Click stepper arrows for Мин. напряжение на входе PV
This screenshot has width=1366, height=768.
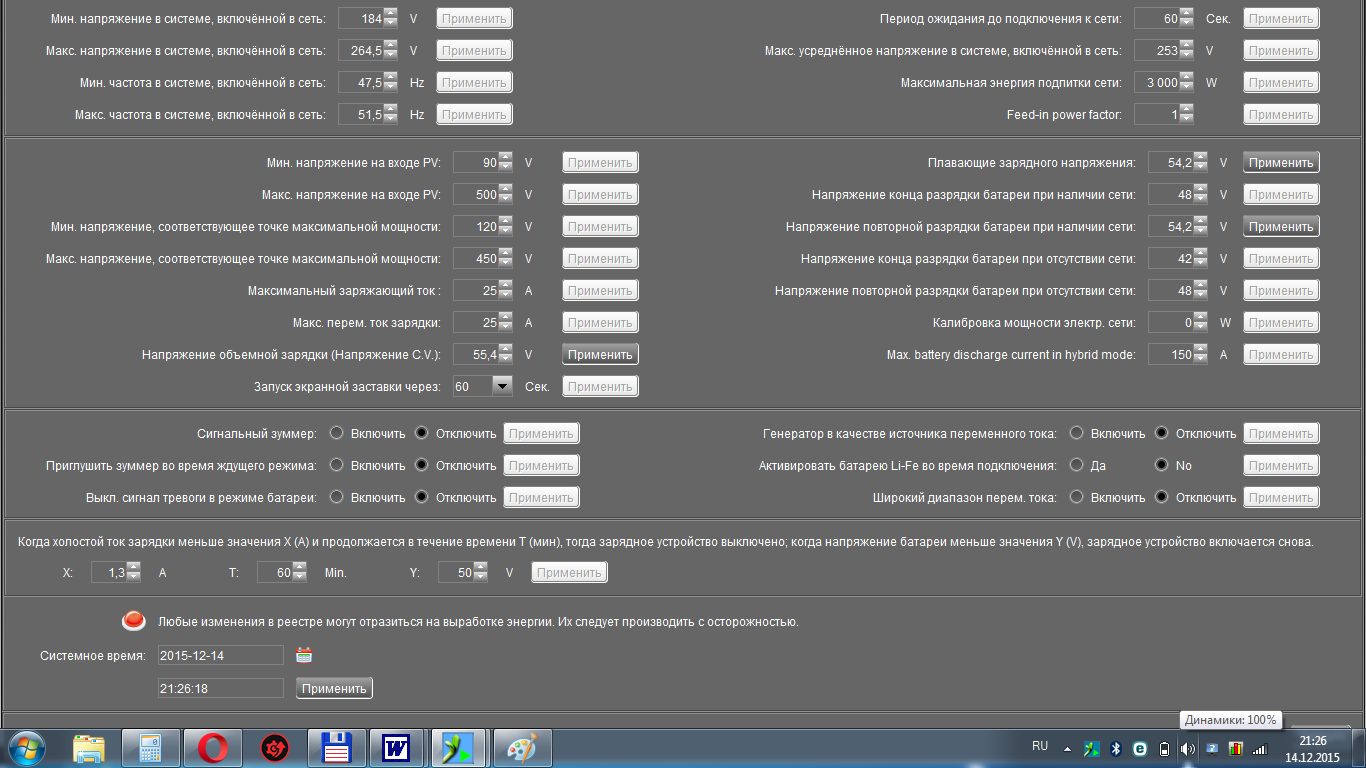[505, 162]
